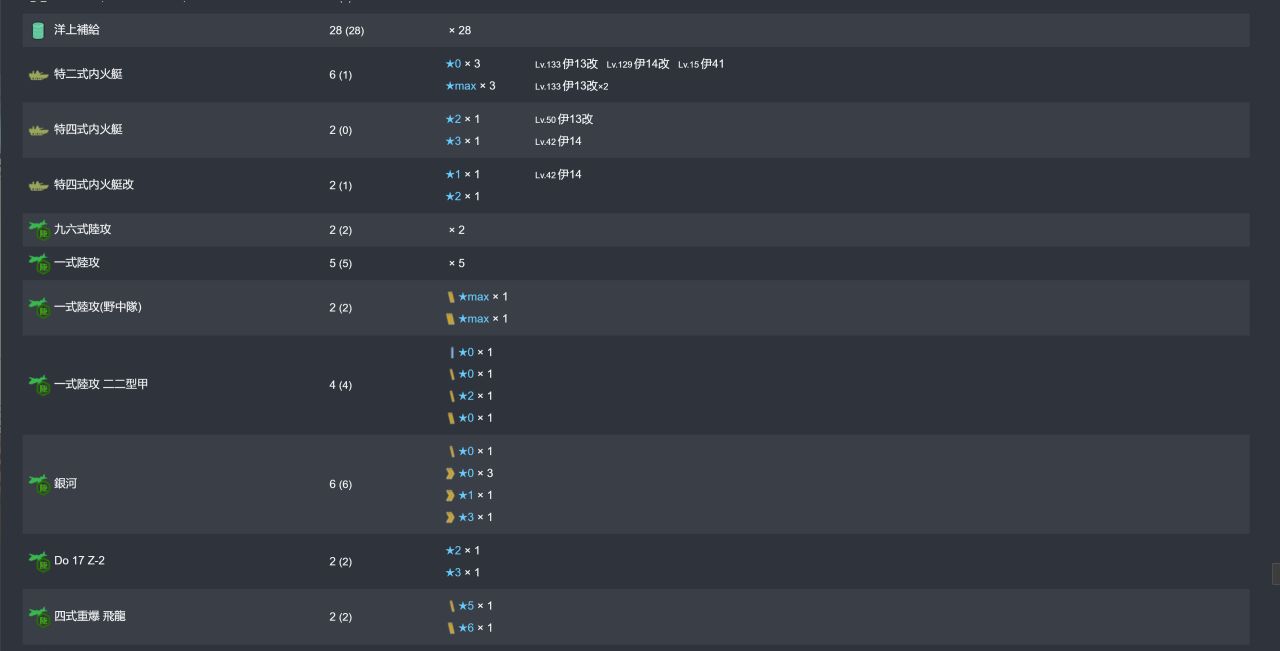Screen dimensions: 1280x651
Task: Select the 九六式陸攻 land-based bomber icon
Action: point(39,230)
